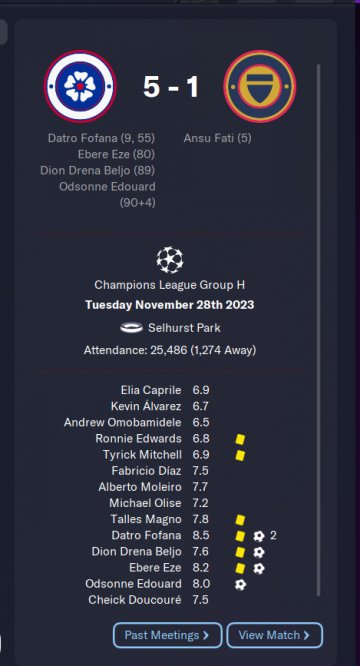Open Alberto Moleiro's player name

pyautogui.click(x=140, y=487)
